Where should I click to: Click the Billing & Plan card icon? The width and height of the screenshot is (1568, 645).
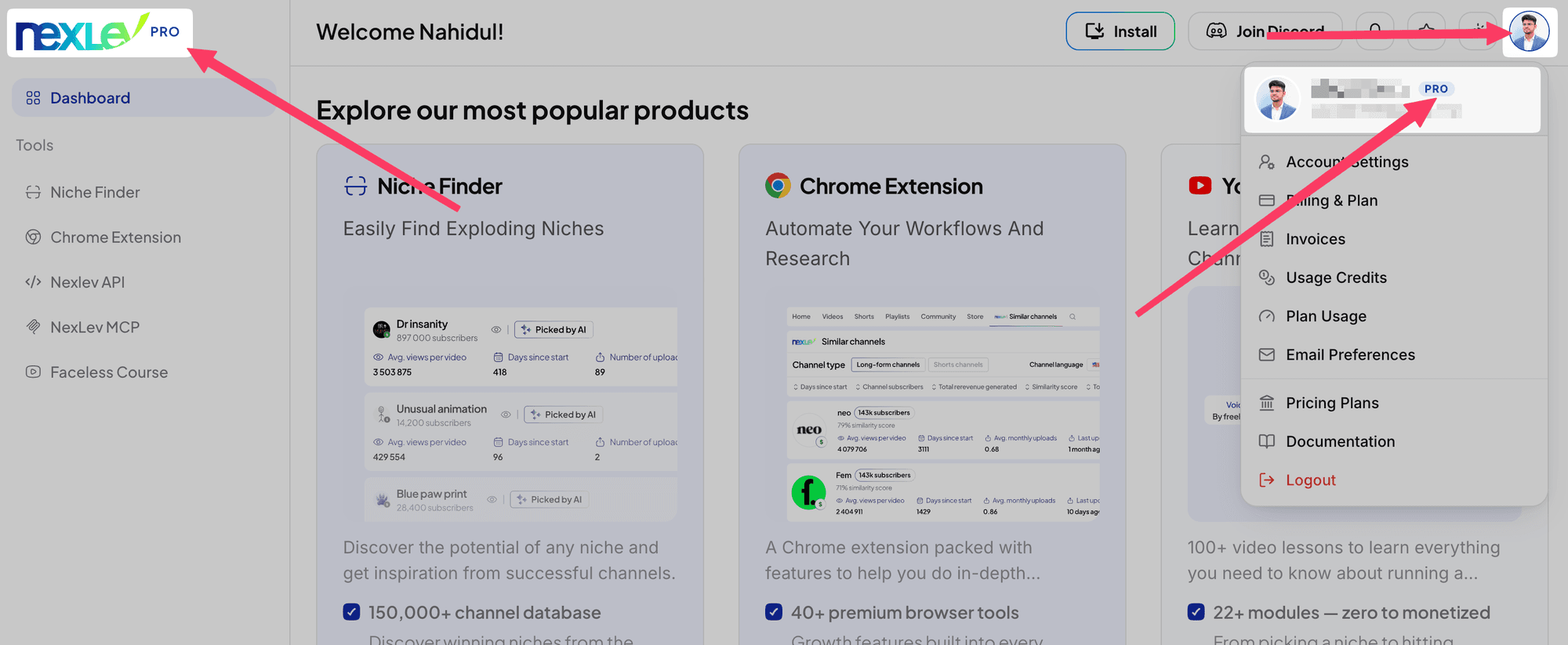point(1267,200)
